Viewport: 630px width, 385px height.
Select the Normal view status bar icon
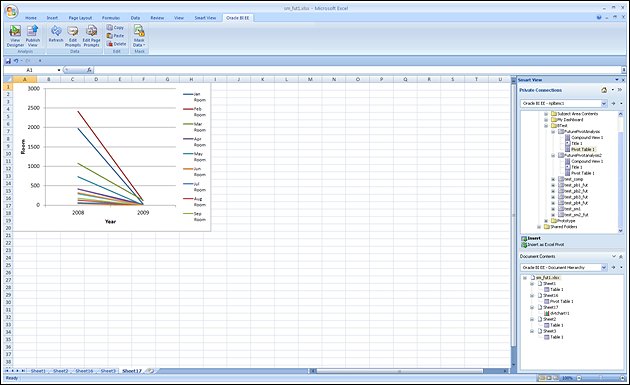(x=542, y=378)
